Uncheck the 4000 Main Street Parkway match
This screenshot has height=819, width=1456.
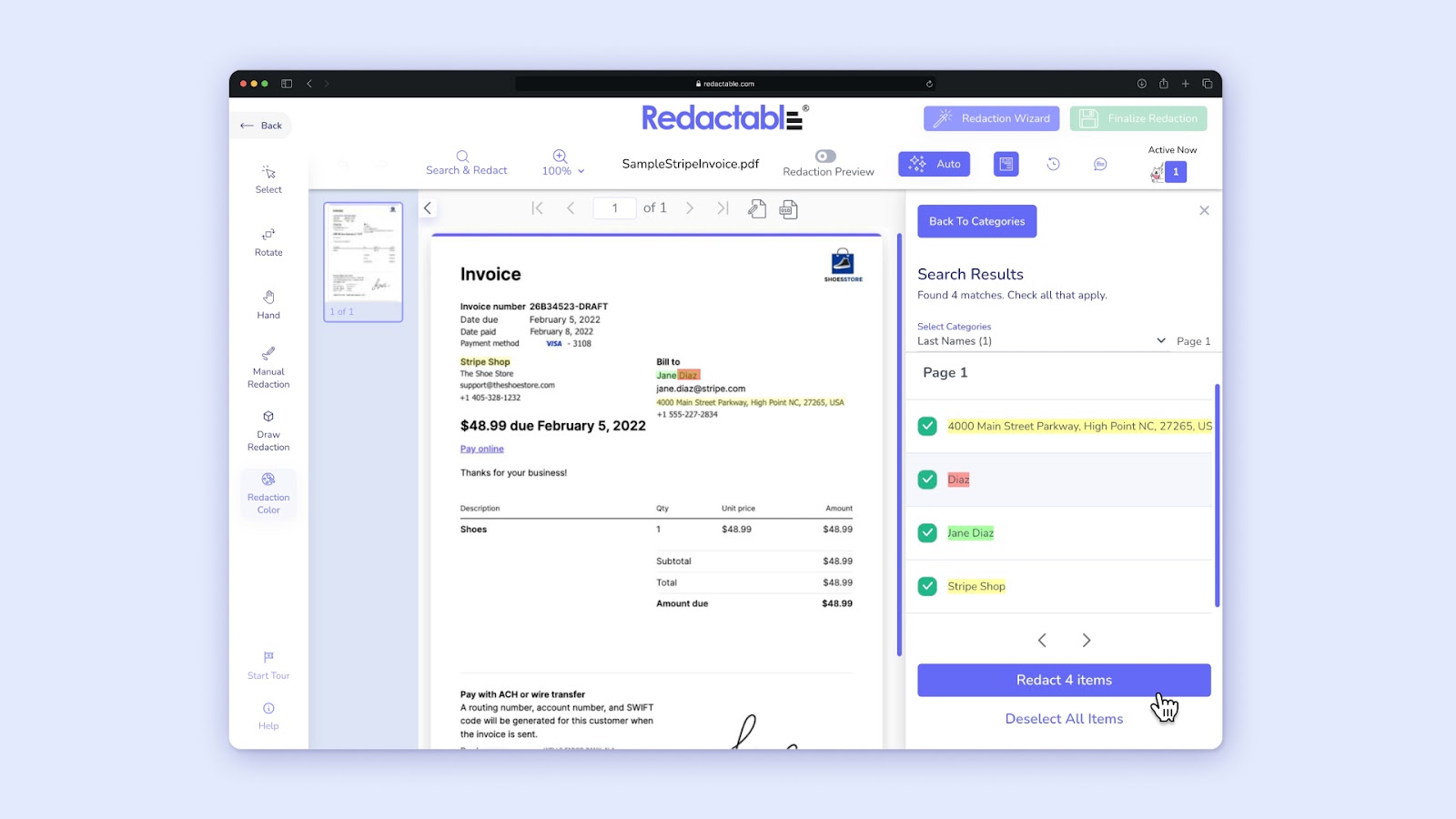927,426
